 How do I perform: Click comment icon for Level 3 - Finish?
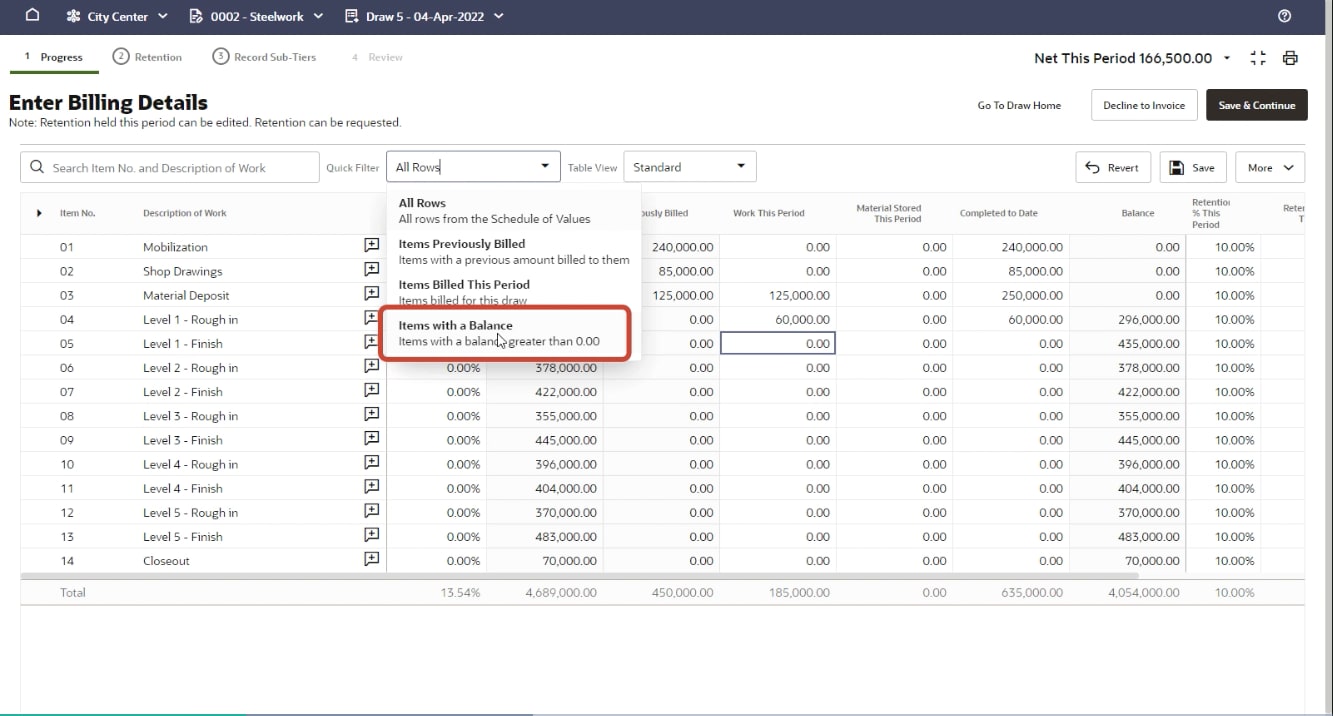point(371,438)
